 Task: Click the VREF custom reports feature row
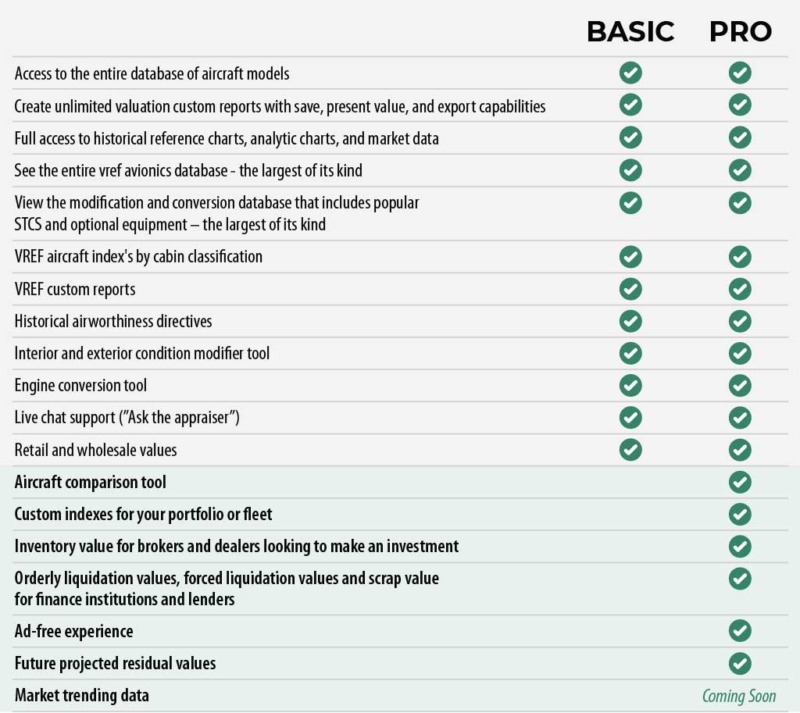point(75,289)
